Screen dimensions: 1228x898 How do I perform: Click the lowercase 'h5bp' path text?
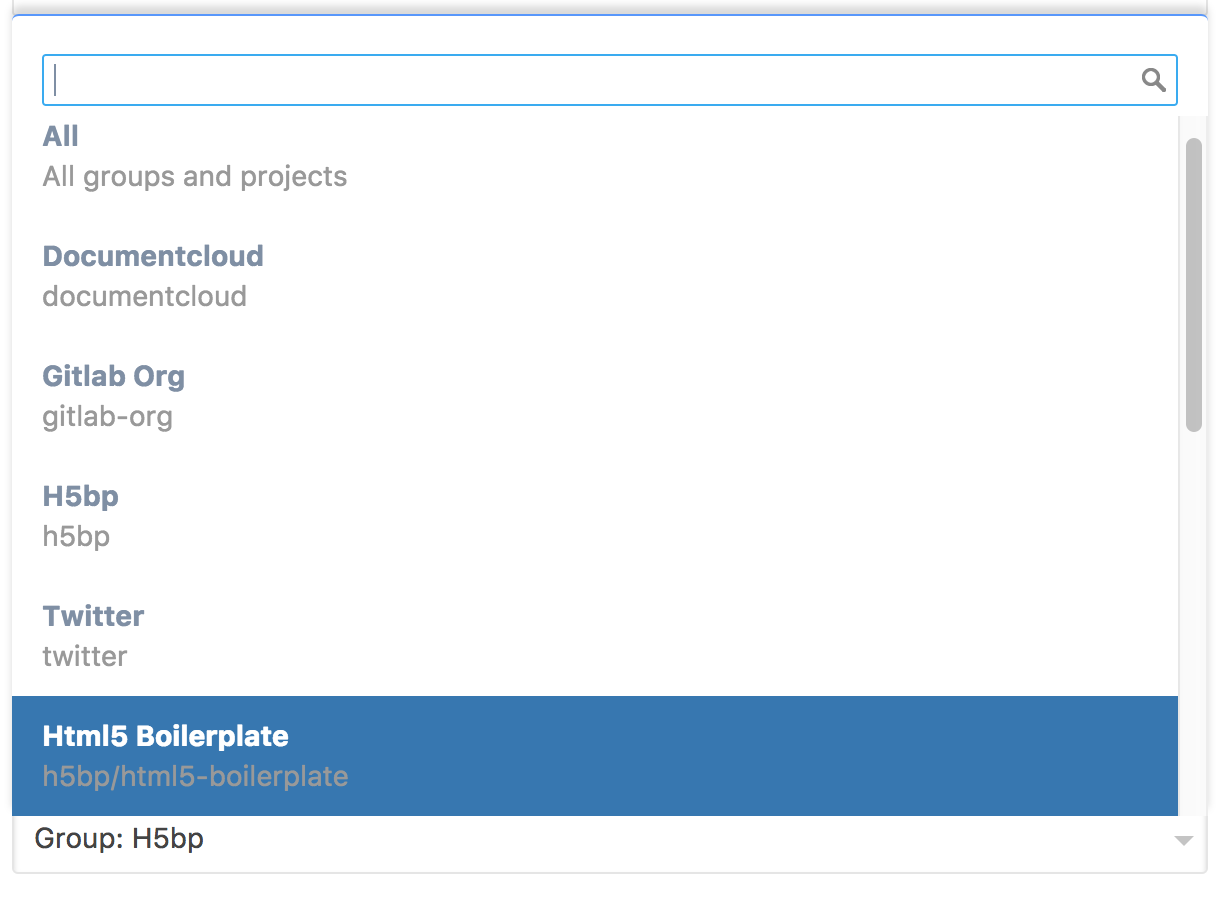click(76, 537)
